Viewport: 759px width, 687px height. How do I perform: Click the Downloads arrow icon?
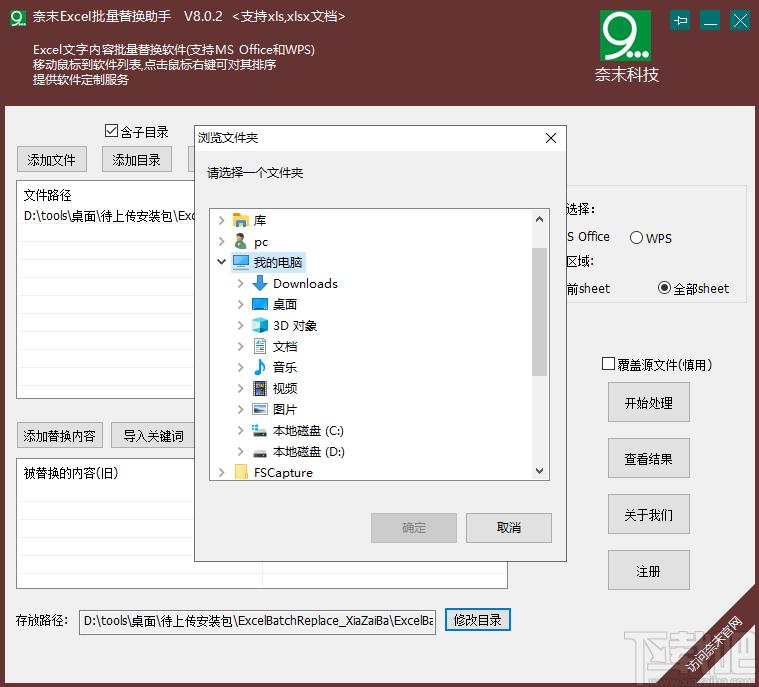(260, 283)
